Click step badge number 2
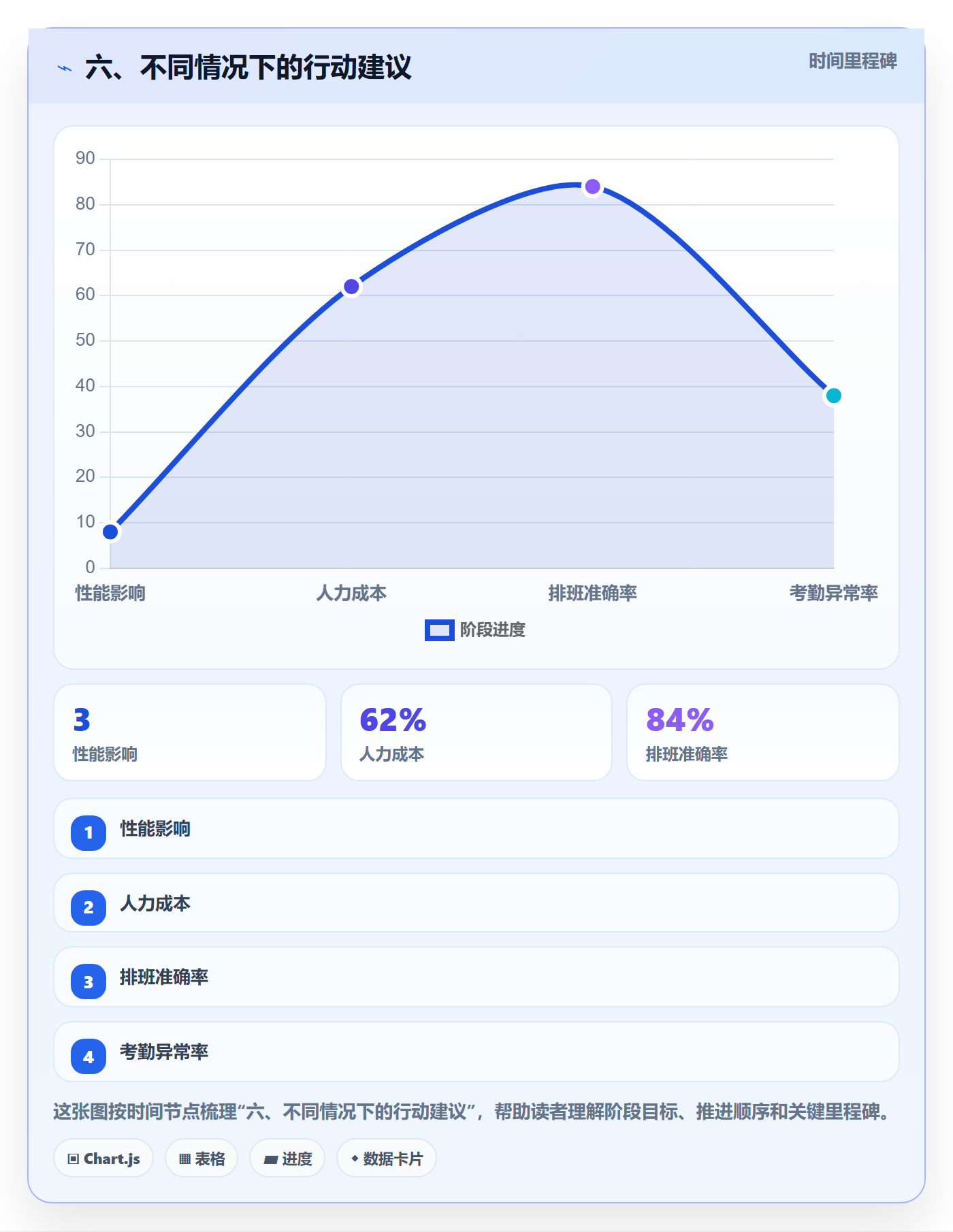 [88, 907]
